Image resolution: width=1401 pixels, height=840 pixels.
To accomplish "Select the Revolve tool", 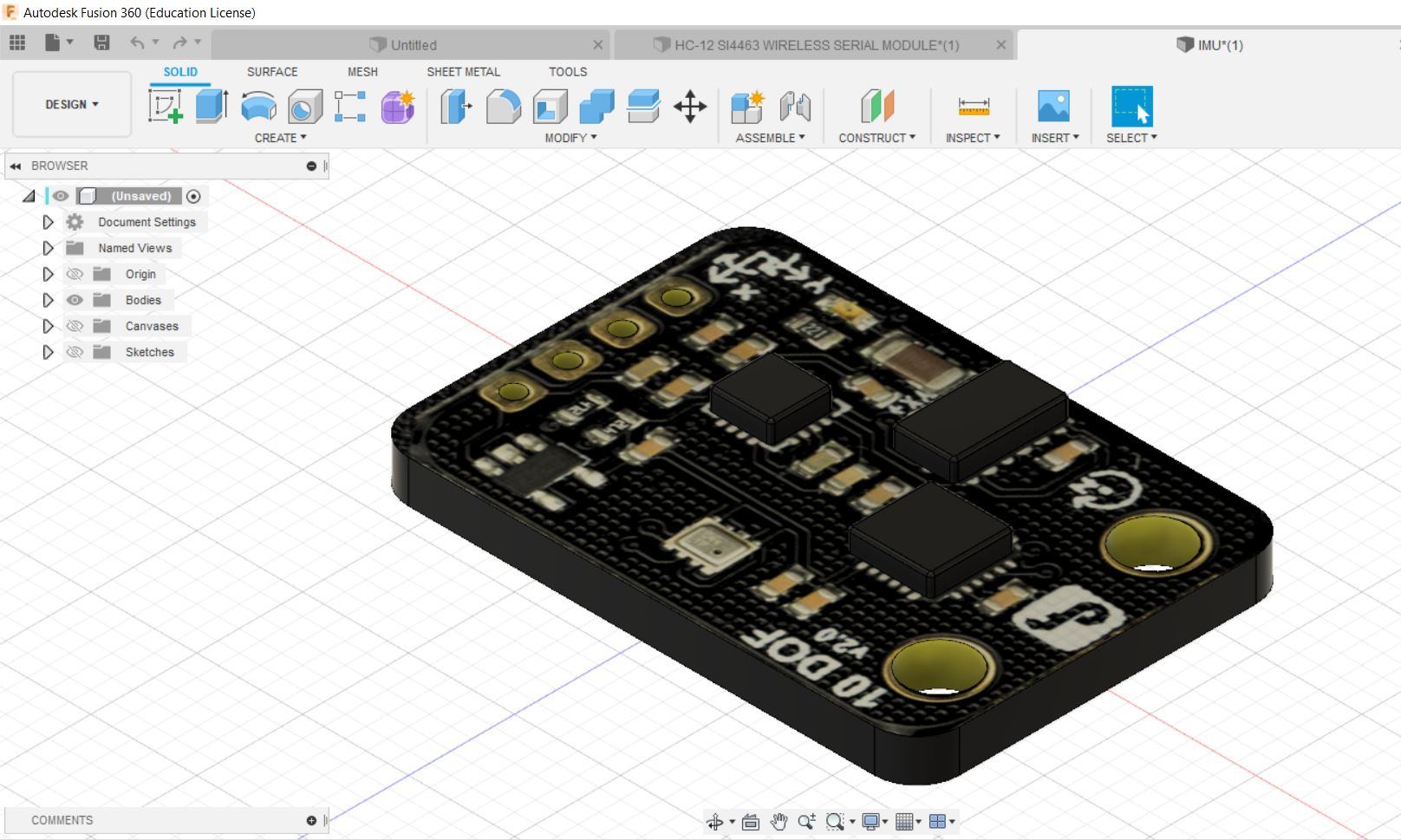I will point(258,107).
